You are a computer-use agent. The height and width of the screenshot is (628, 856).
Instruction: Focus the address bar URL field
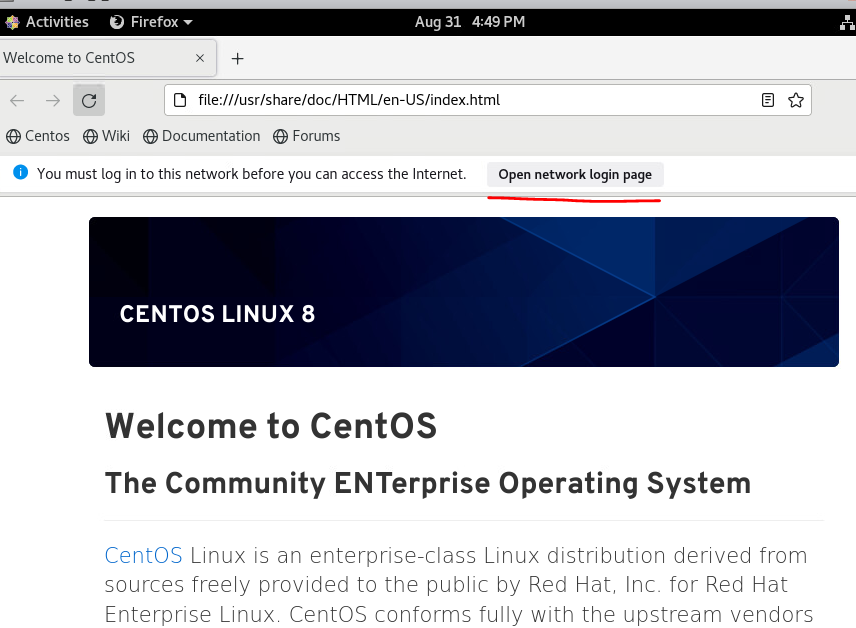tap(460, 100)
